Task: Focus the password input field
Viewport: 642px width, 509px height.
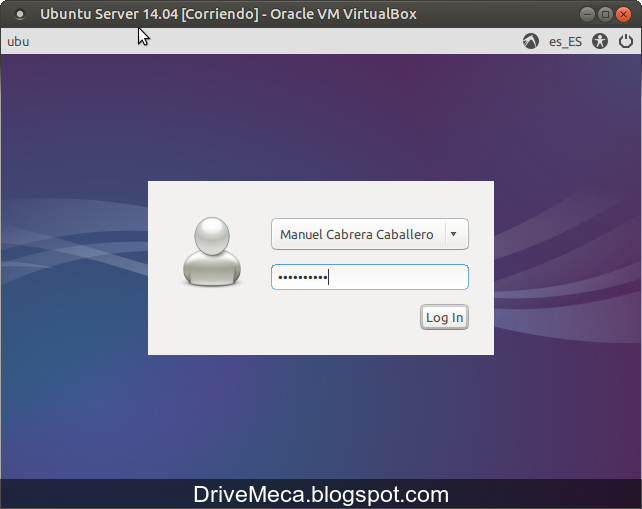Action: pyautogui.click(x=370, y=277)
